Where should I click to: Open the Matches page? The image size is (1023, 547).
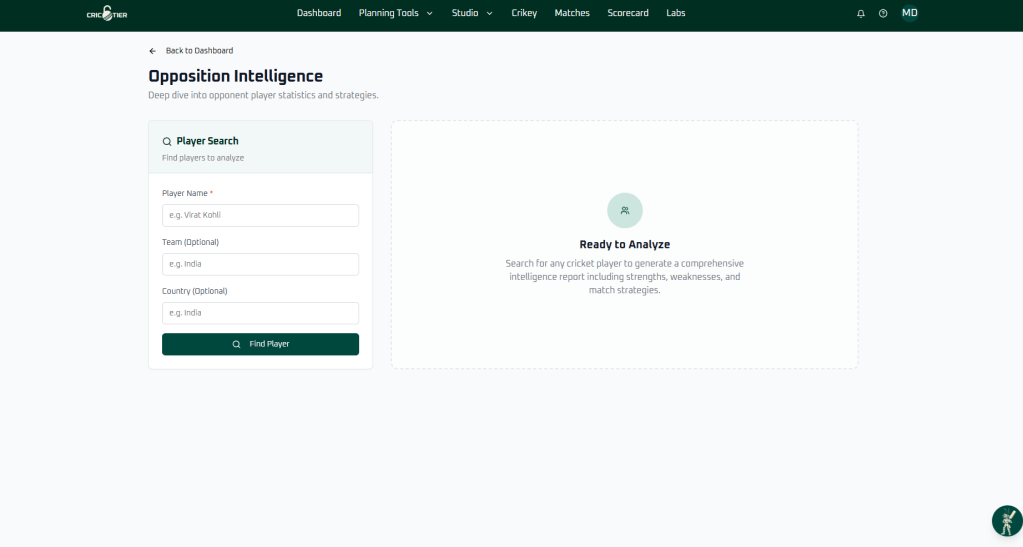[x=572, y=13]
